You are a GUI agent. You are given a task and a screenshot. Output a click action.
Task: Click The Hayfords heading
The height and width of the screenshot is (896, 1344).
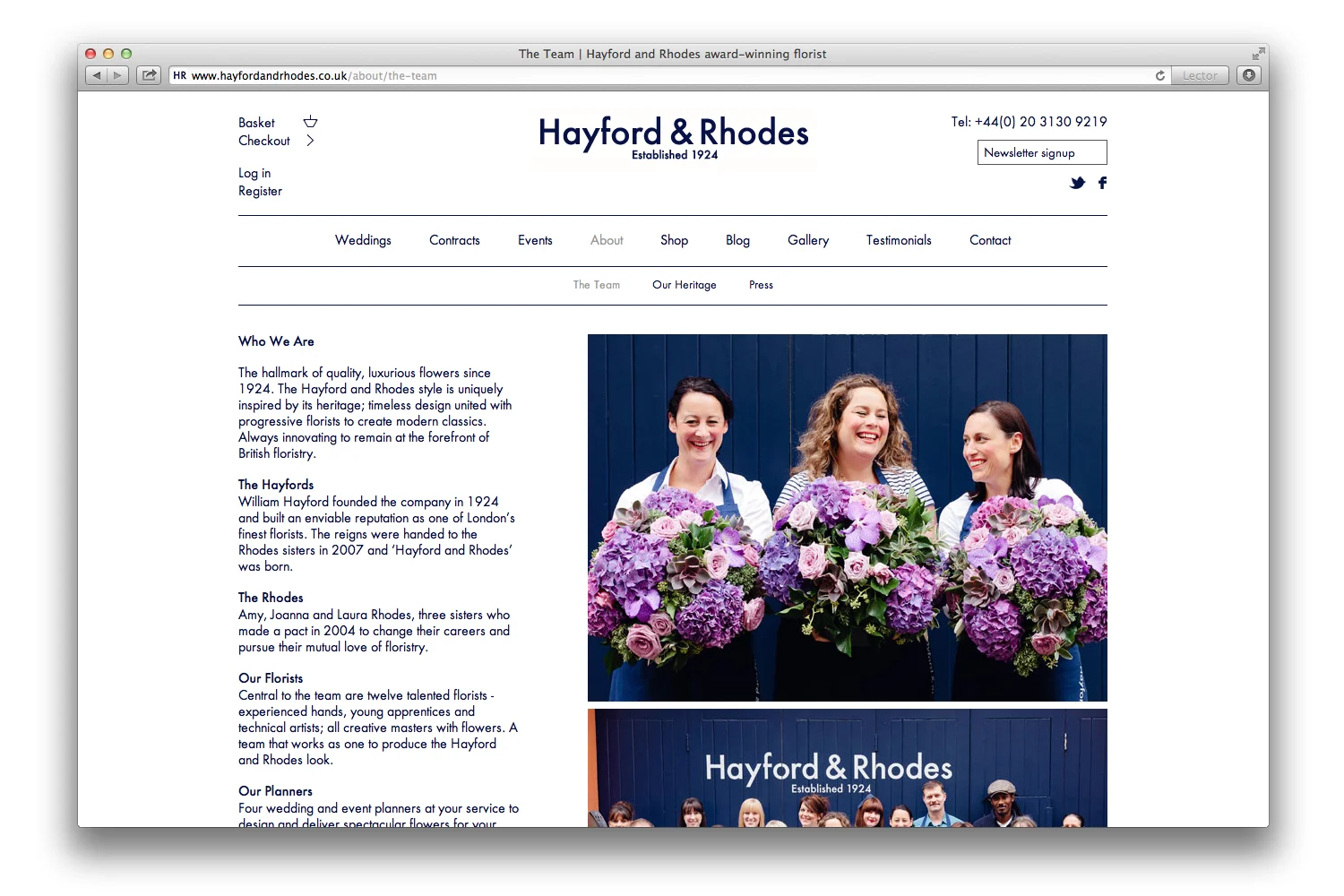(x=276, y=485)
